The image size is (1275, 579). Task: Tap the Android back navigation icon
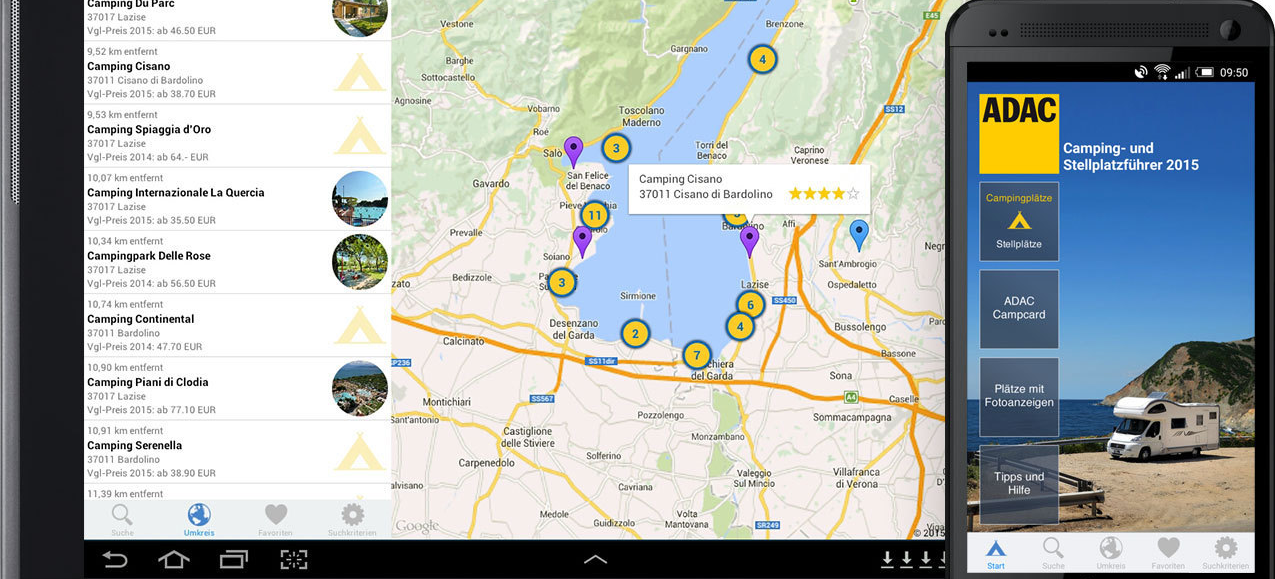(x=115, y=559)
